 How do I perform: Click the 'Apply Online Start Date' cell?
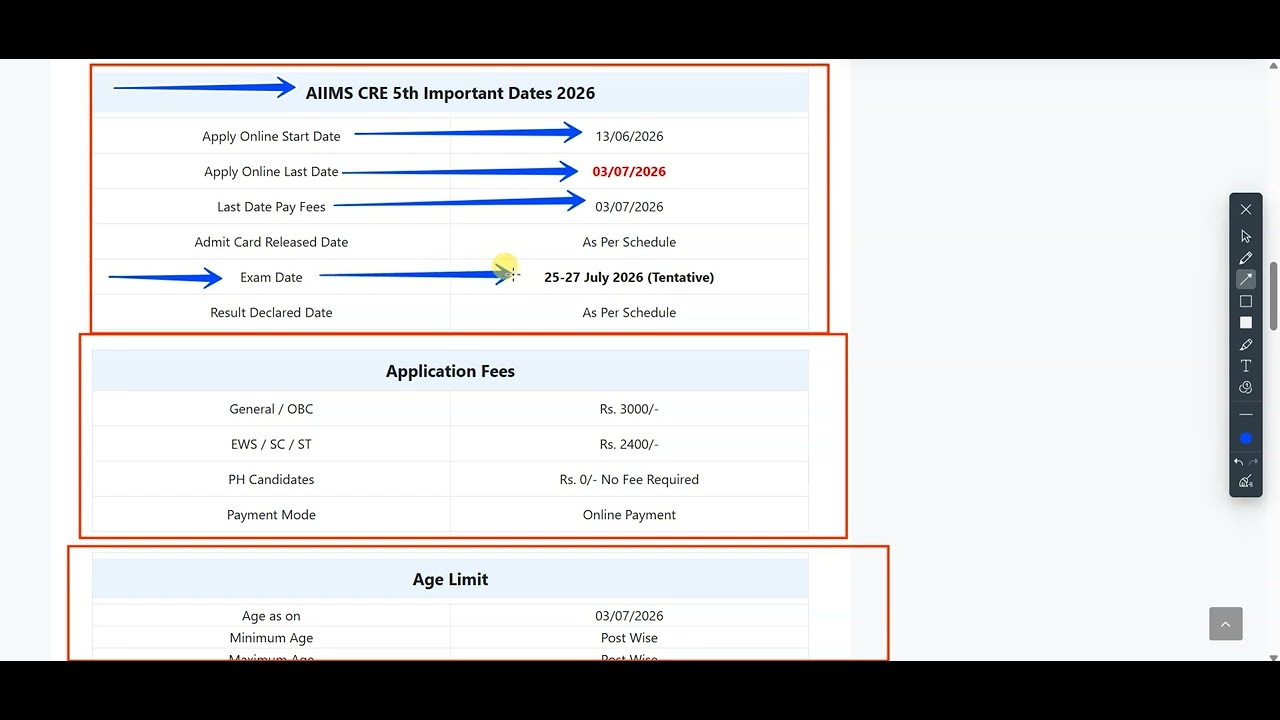[x=271, y=136]
